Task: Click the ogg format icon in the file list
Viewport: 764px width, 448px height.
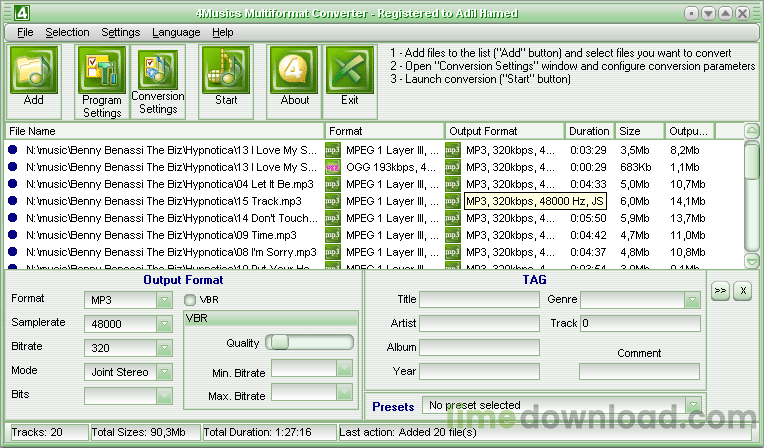Action: pyautogui.click(x=333, y=167)
